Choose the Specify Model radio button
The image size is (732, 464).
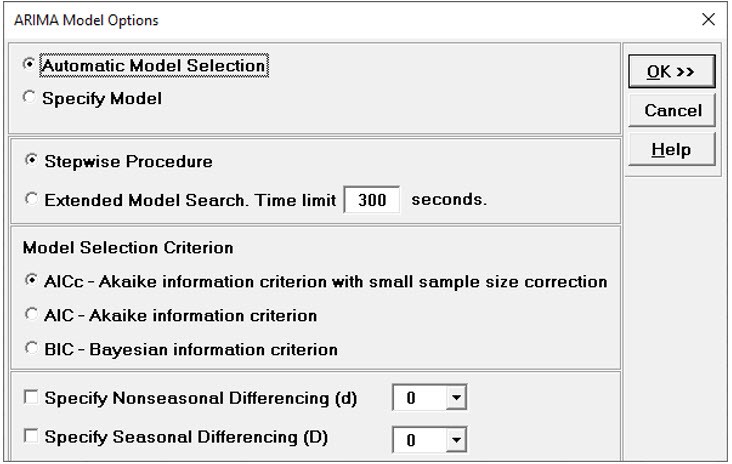[x=30, y=98]
